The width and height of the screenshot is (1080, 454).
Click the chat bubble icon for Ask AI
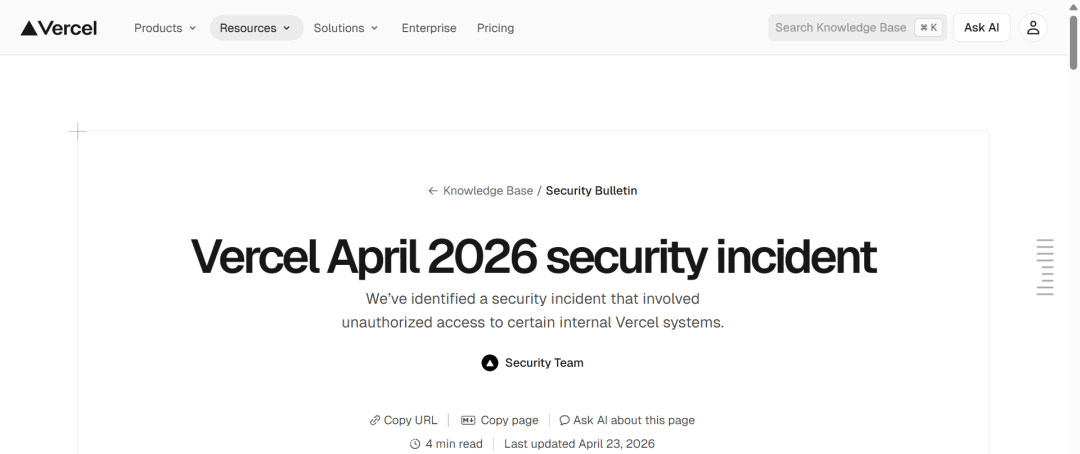point(565,421)
